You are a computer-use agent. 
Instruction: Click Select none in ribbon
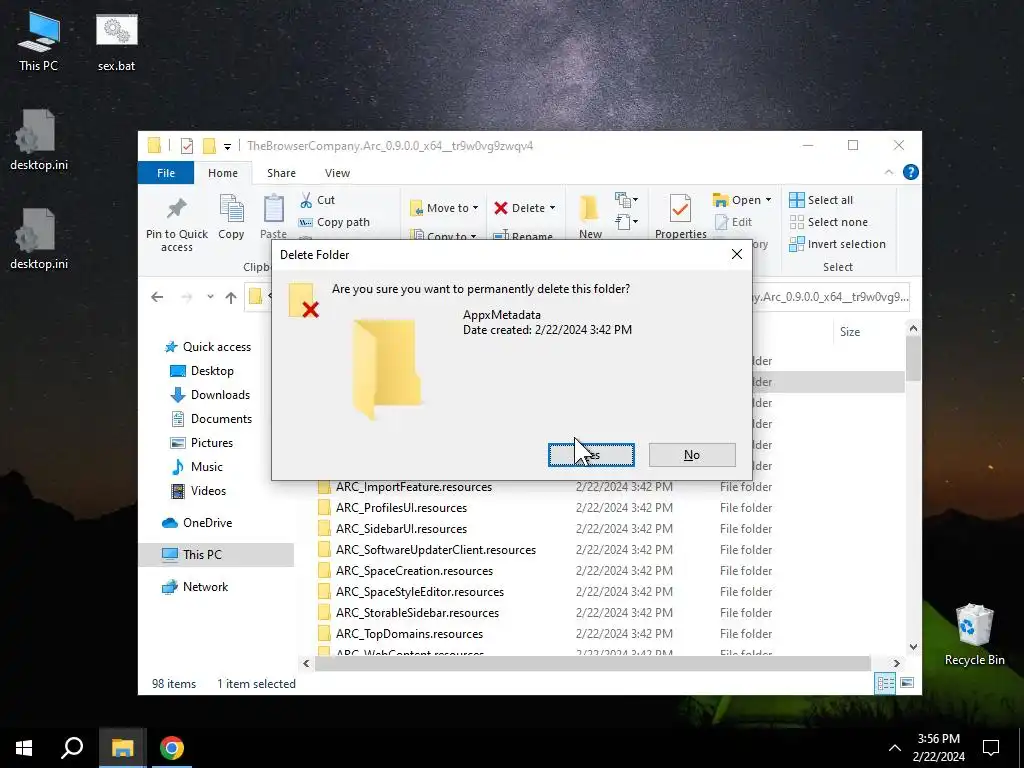click(829, 222)
